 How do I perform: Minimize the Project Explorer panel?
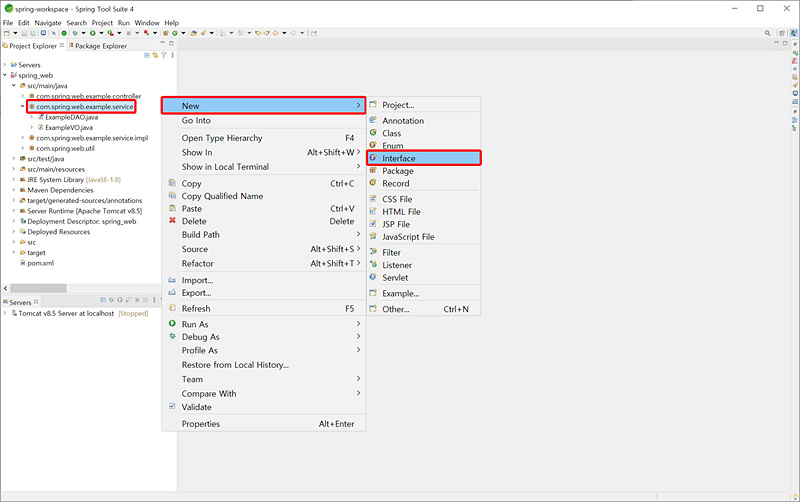[x=163, y=42]
